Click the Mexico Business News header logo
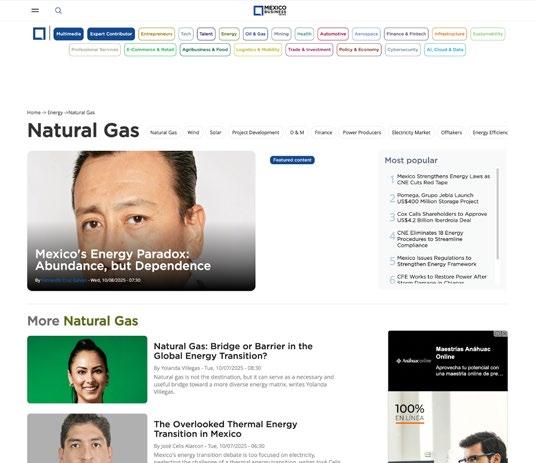535x463 pixels. point(270,10)
